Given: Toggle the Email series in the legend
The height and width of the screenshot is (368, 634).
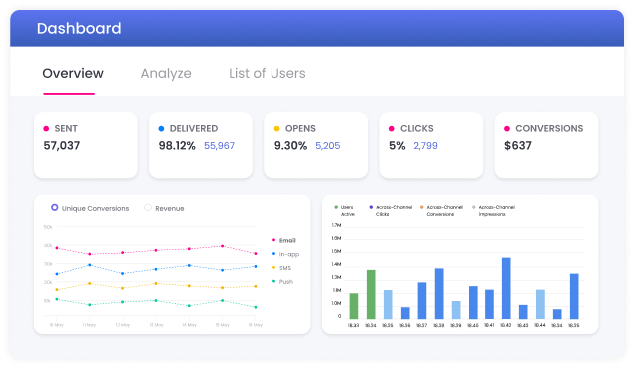Looking at the screenshot, I should [284, 240].
